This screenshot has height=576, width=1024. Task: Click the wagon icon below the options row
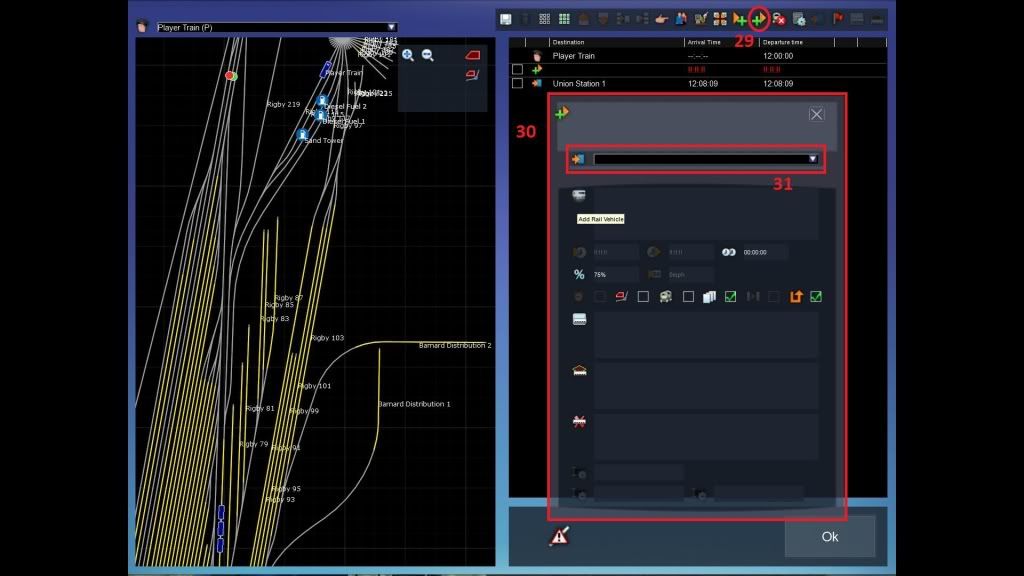579,319
